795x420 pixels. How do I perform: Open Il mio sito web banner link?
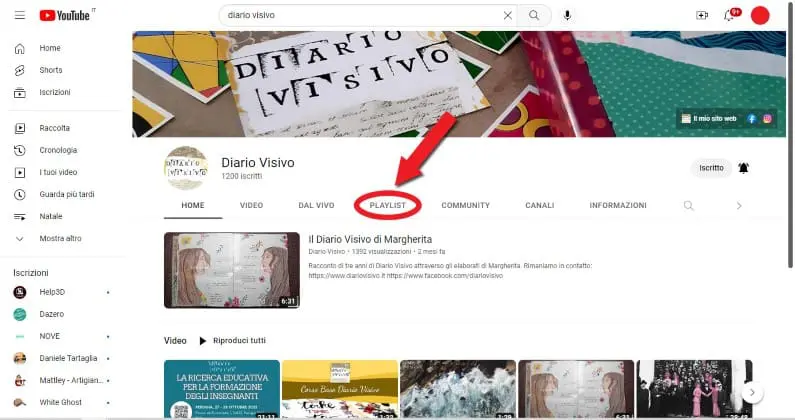click(x=709, y=118)
